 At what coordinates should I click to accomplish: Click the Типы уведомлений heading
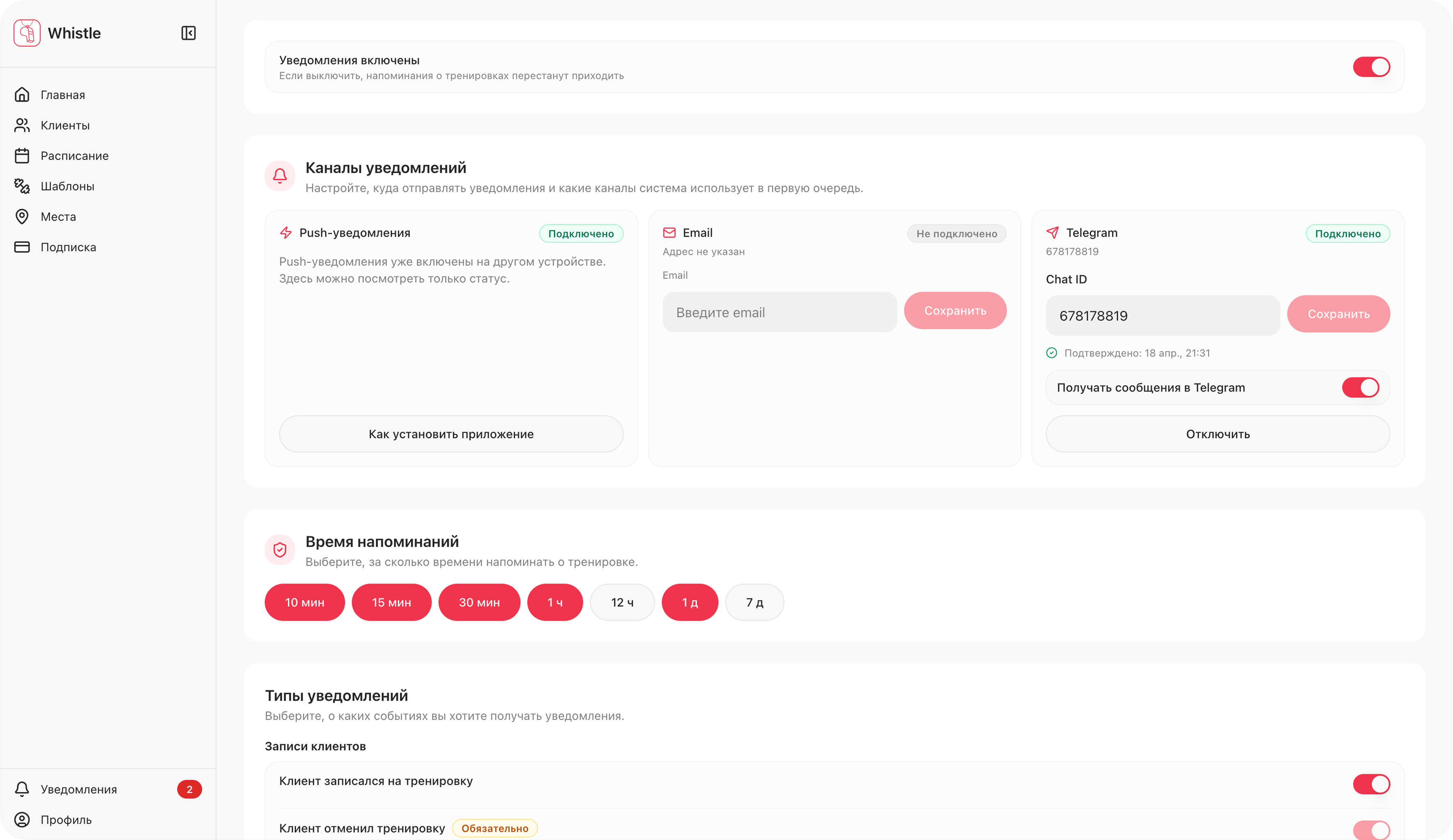click(336, 695)
